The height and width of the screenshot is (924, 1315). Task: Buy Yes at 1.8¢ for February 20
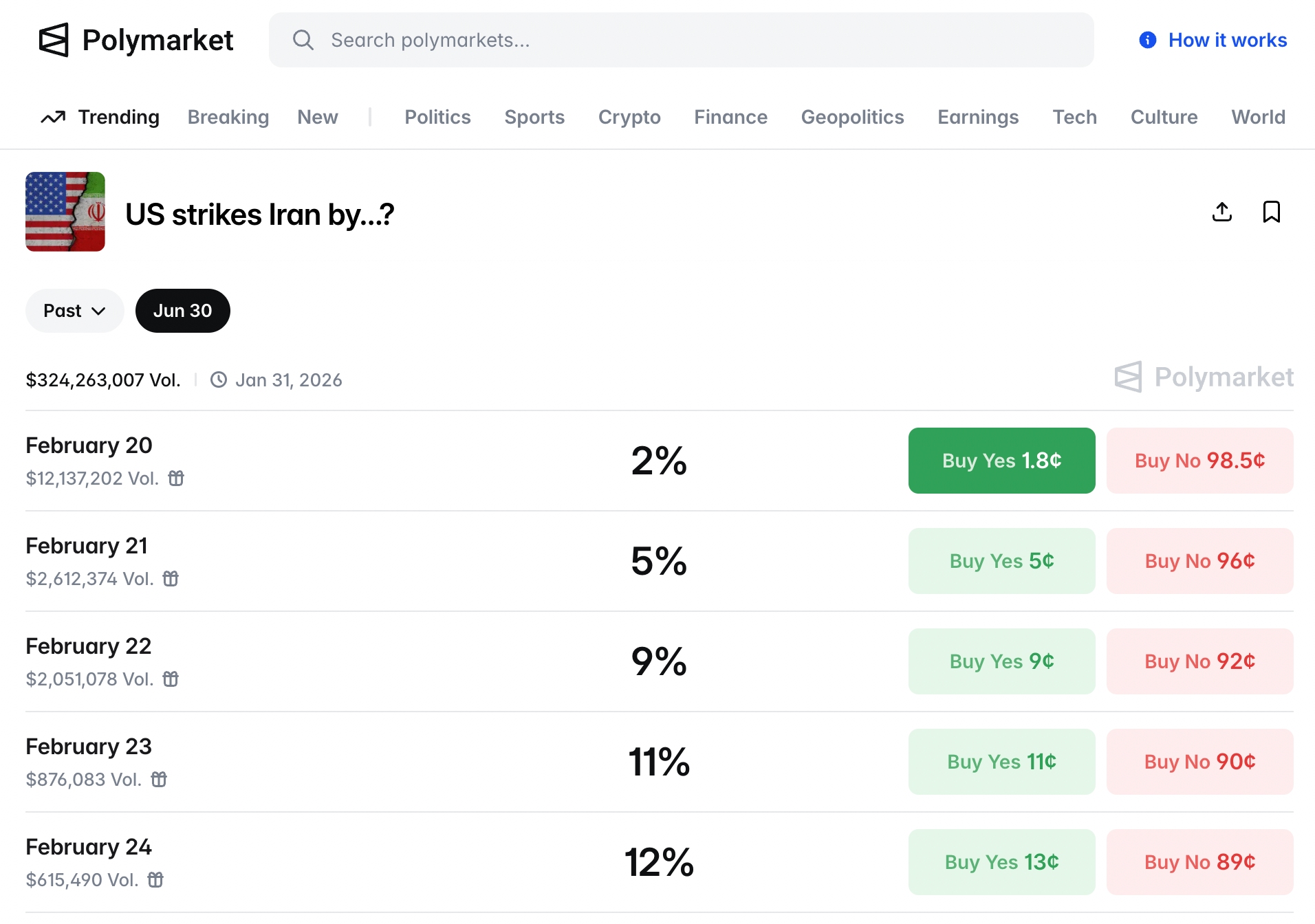[1001, 461]
